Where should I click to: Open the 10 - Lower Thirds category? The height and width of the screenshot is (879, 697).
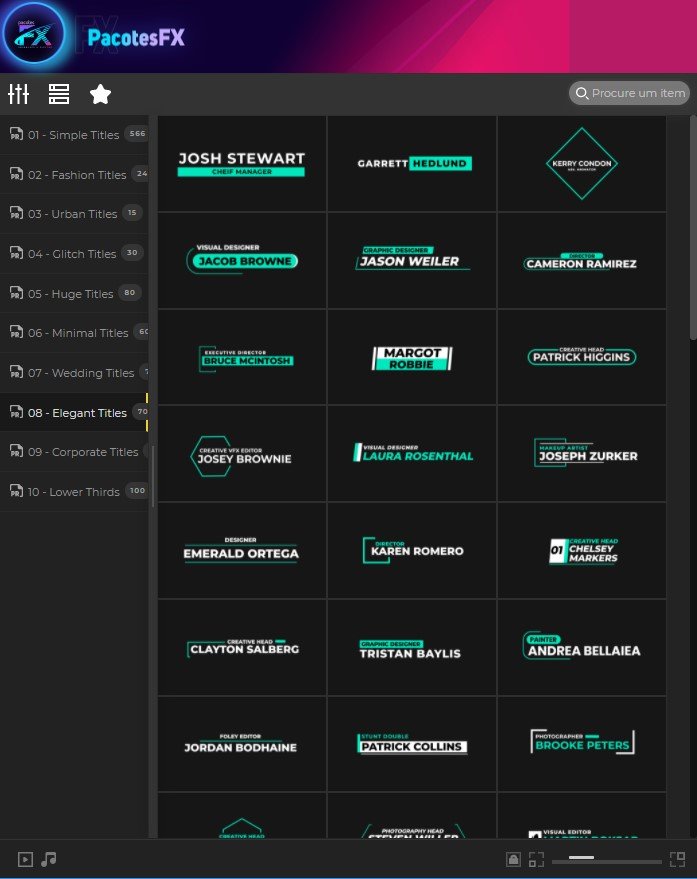[73, 492]
